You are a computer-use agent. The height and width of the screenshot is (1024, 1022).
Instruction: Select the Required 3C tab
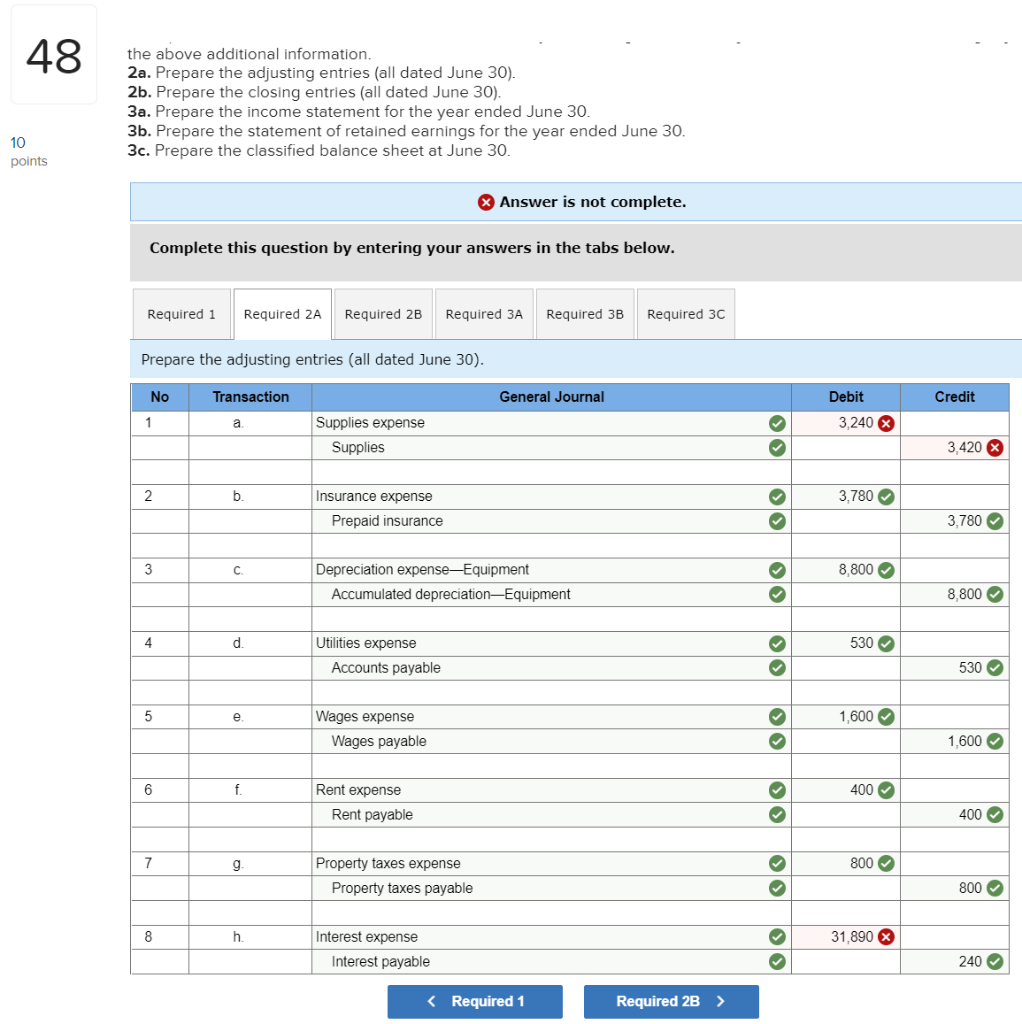(685, 313)
